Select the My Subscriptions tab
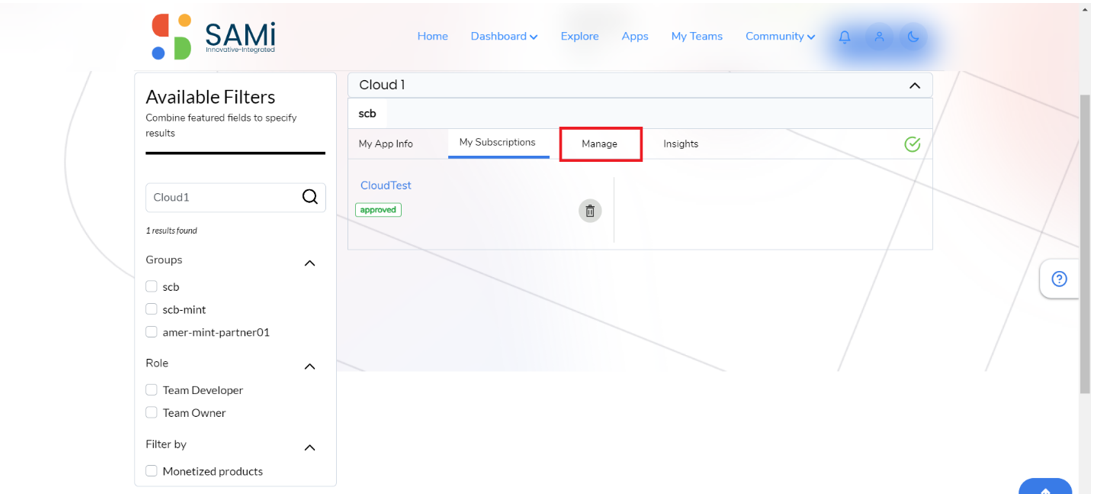The height and width of the screenshot is (497, 1093). 498,142
